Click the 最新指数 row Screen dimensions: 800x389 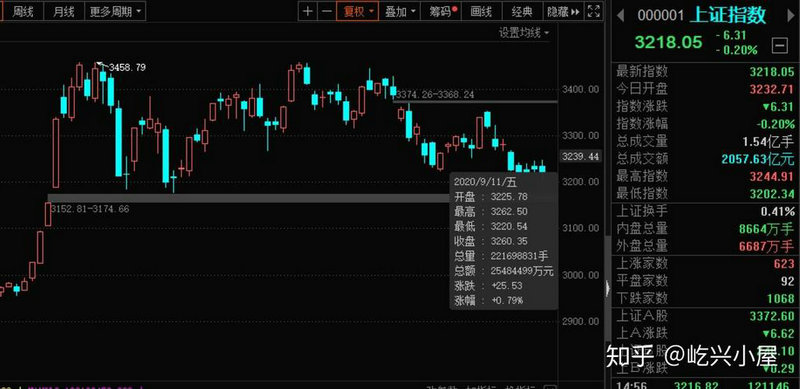coord(706,71)
